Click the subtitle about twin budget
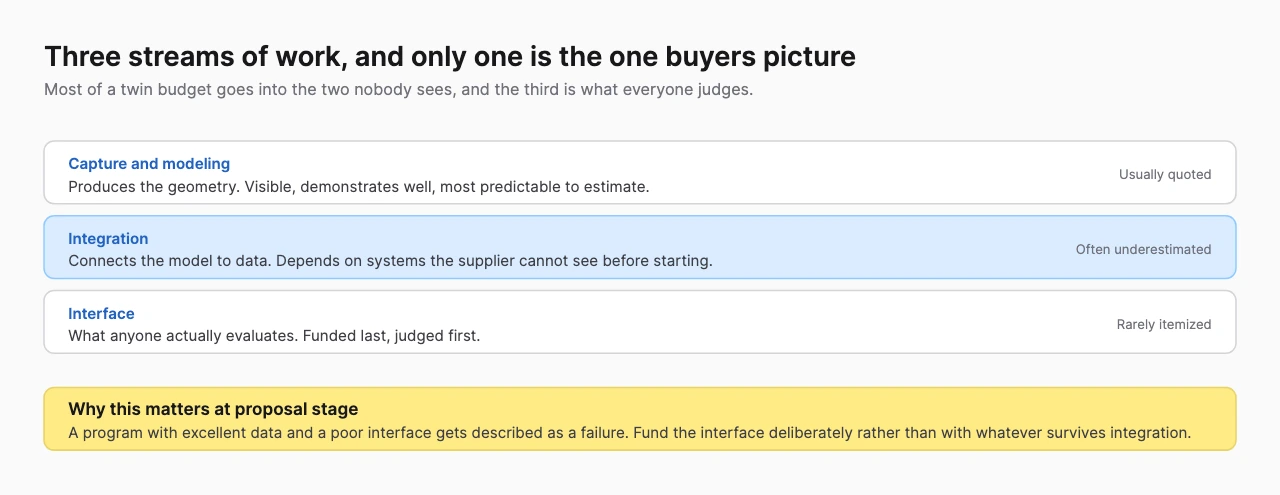 tap(398, 89)
